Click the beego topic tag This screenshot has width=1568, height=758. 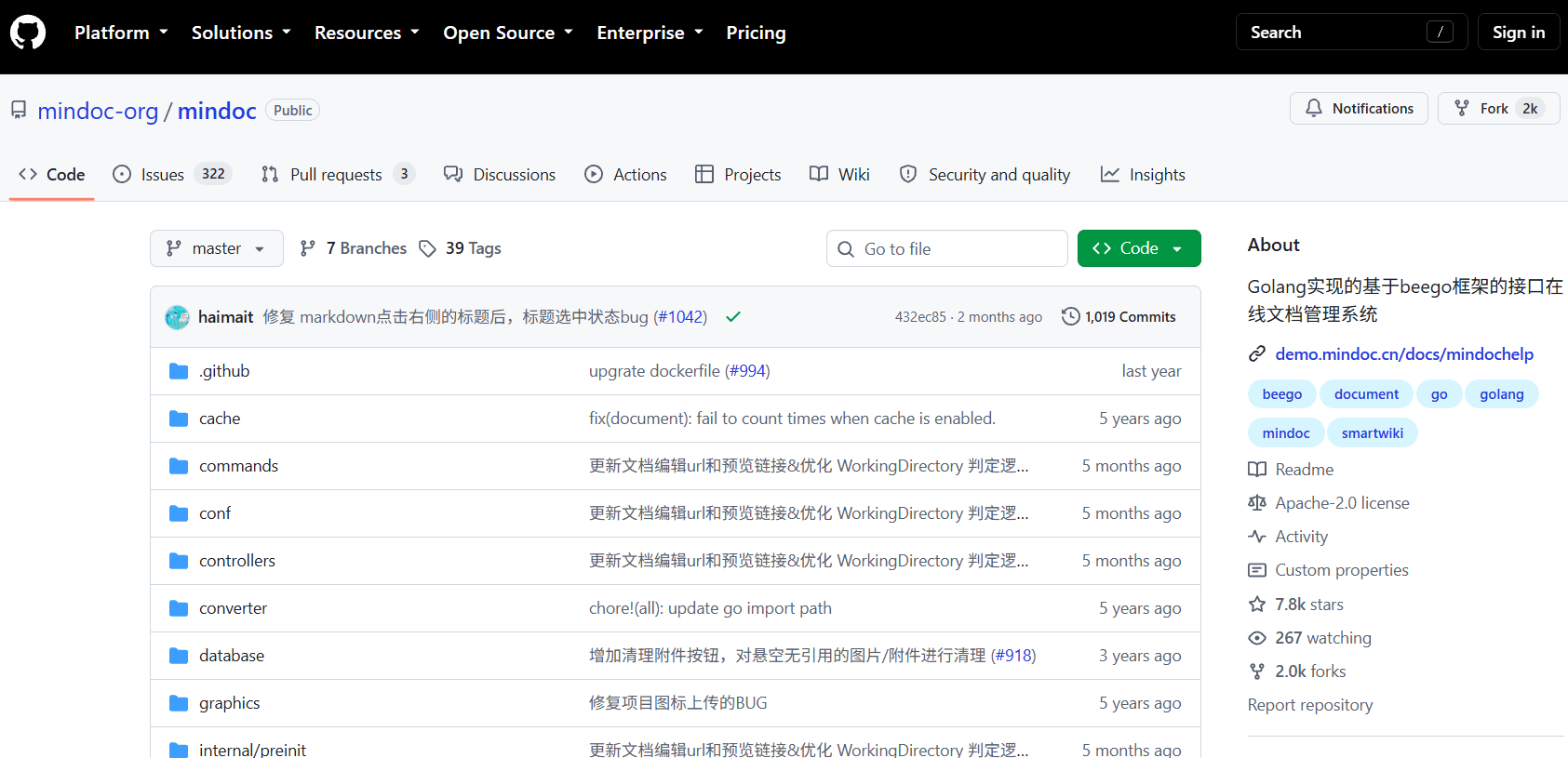click(1282, 394)
